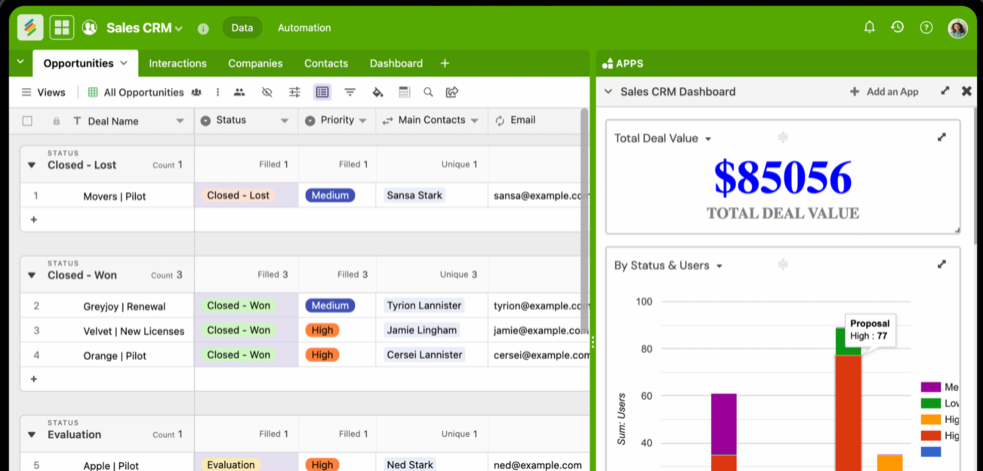Viewport: 983px width, 471px height.
Task: Switch to the Data tab
Action: [x=242, y=28]
